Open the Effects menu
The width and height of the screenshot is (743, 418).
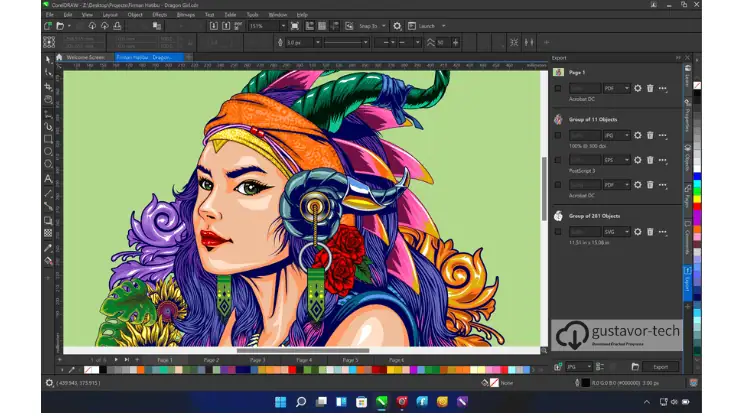(159, 15)
